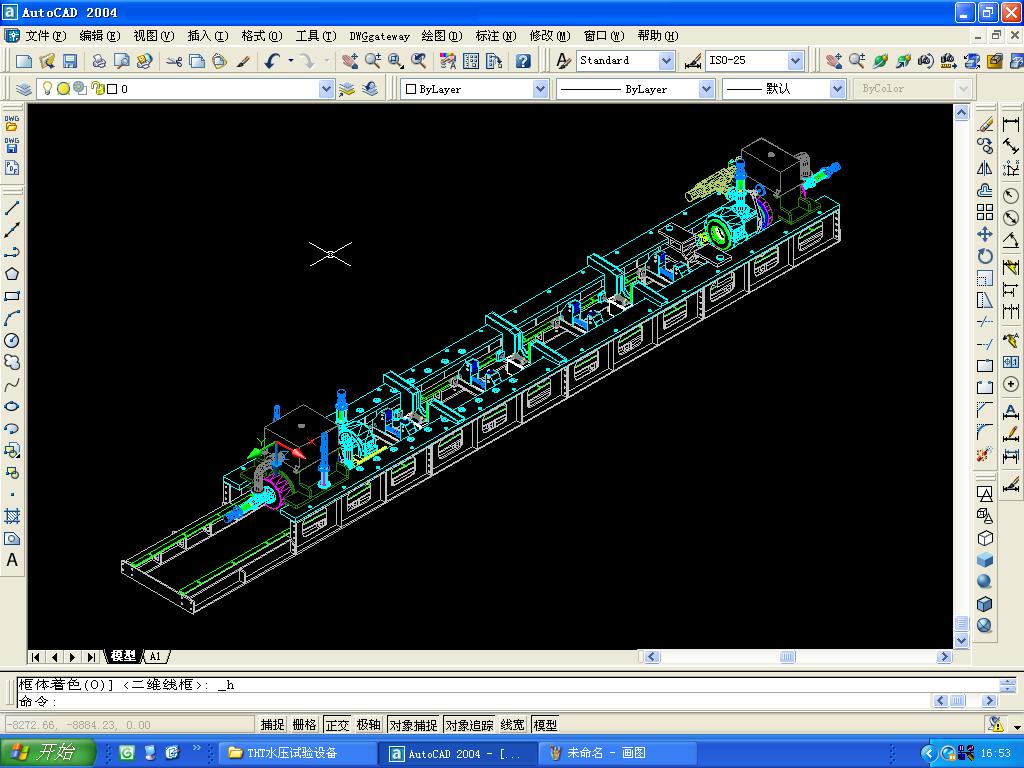Select the Array modify tool
The image size is (1024, 768).
(985, 212)
